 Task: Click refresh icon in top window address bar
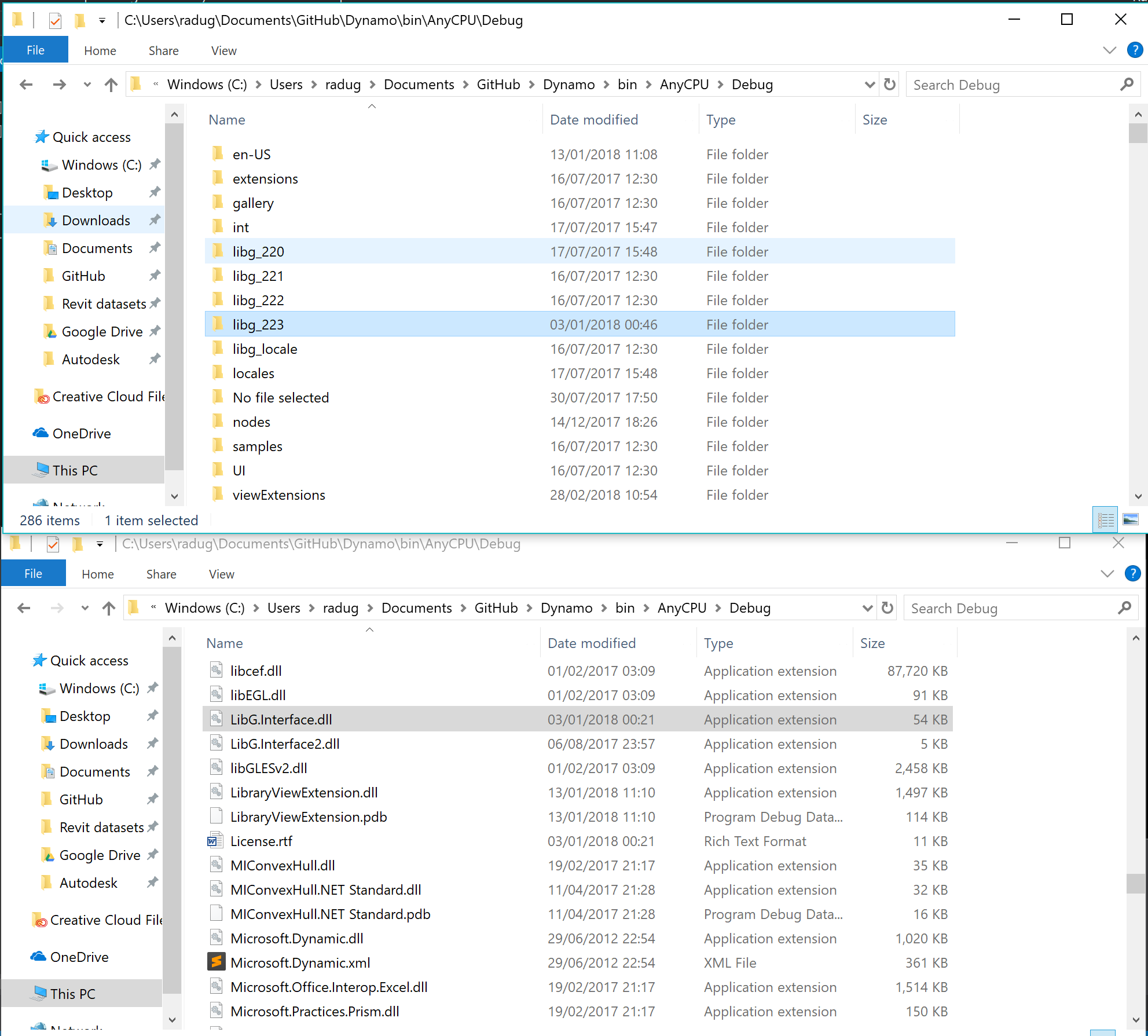tap(890, 85)
